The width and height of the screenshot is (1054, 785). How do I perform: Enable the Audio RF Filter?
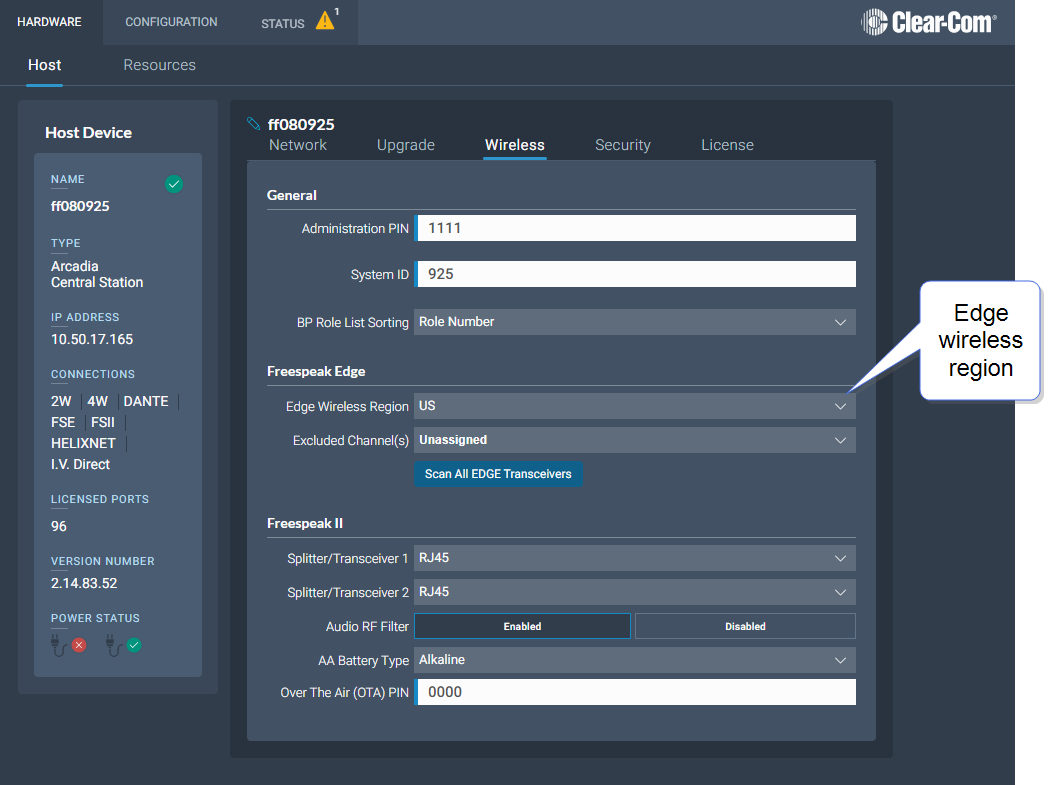[522, 626]
